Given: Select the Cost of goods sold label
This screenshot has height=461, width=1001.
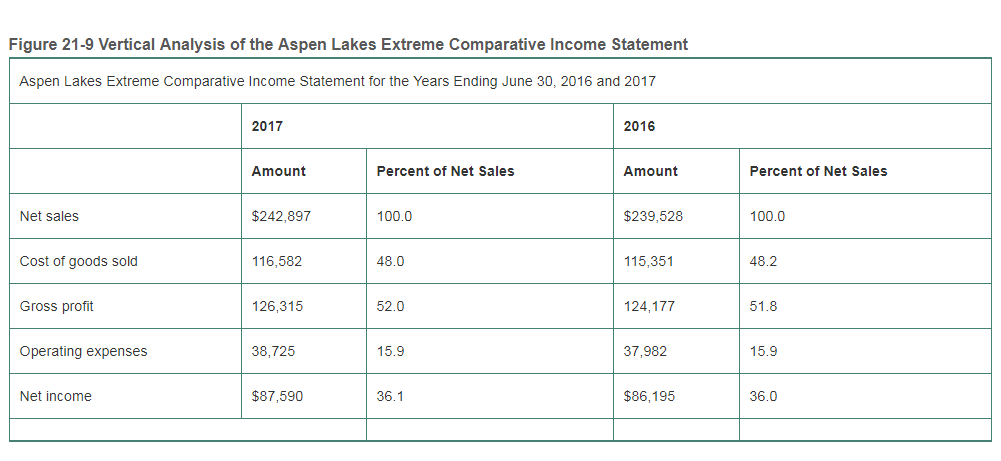Looking at the screenshot, I should tap(79, 261).
